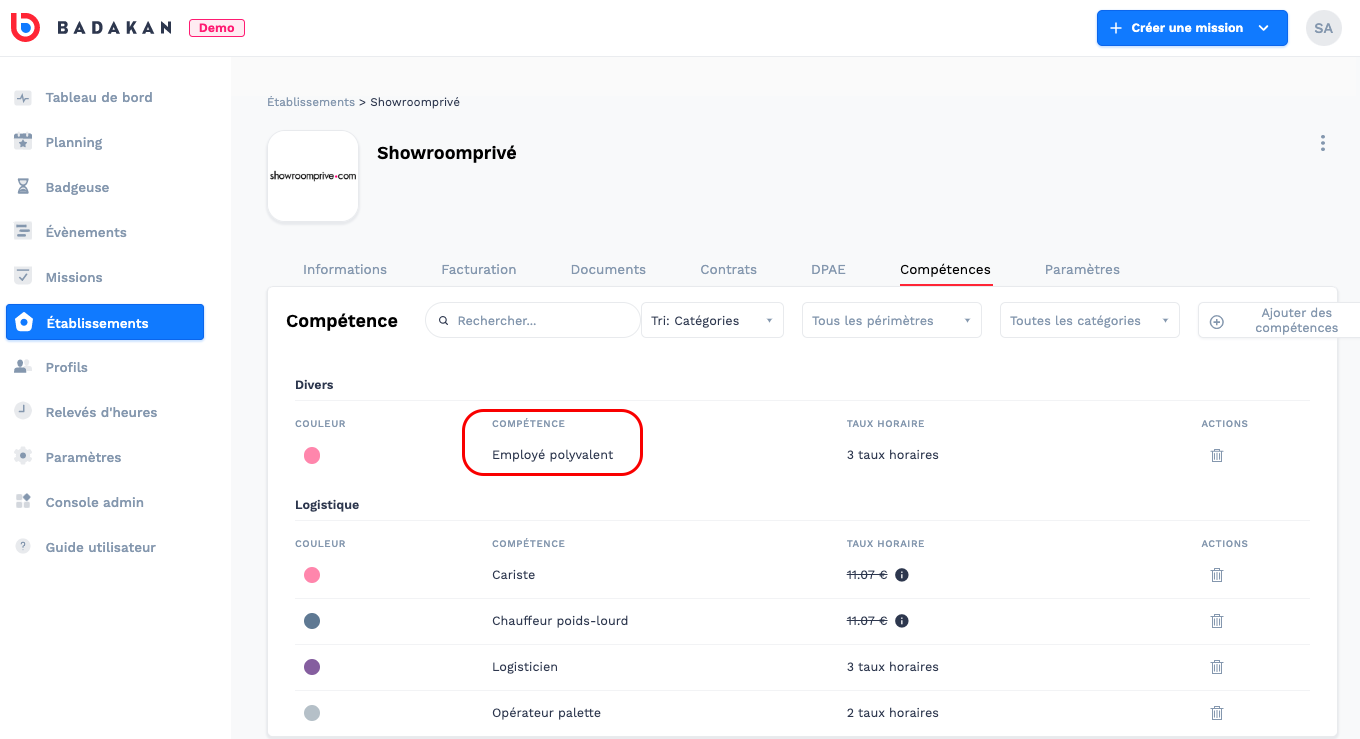Follow the Établissements breadcrumb link

tap(311, 102)
